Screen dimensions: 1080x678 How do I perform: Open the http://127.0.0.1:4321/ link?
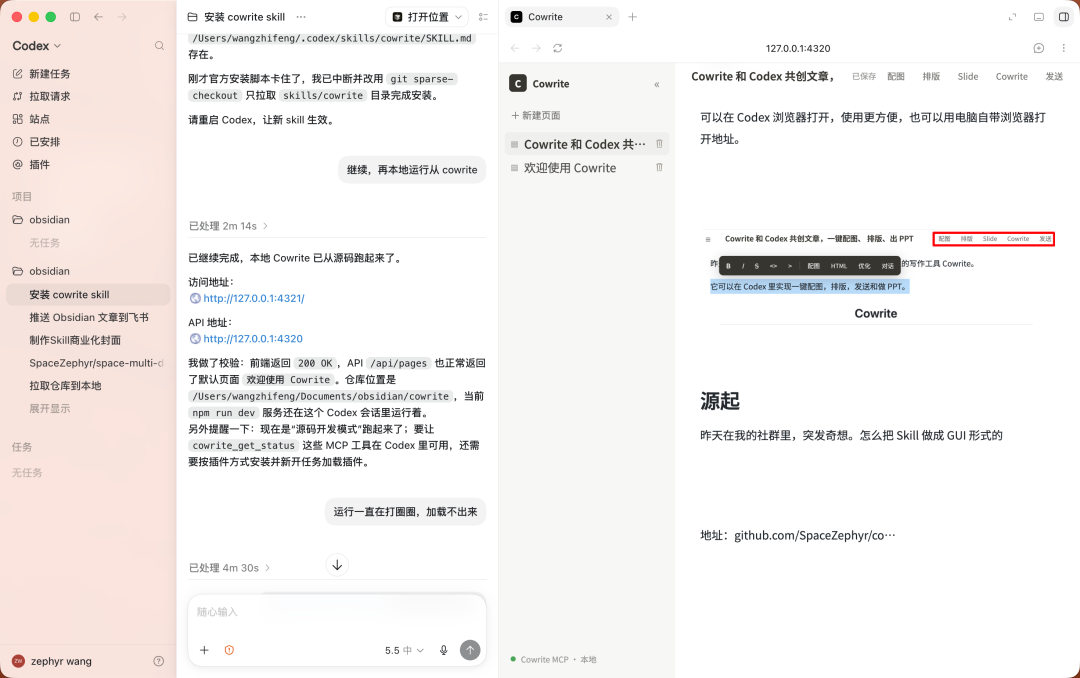[x=253, y=298]
